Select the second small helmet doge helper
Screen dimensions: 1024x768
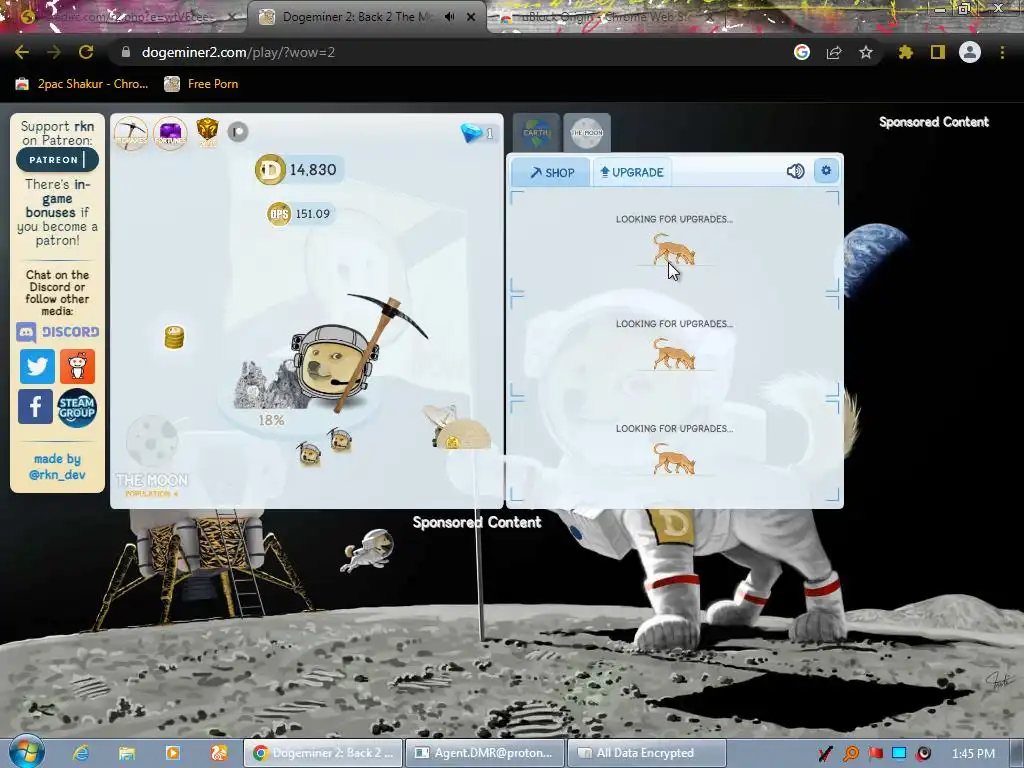click(340, 440)
